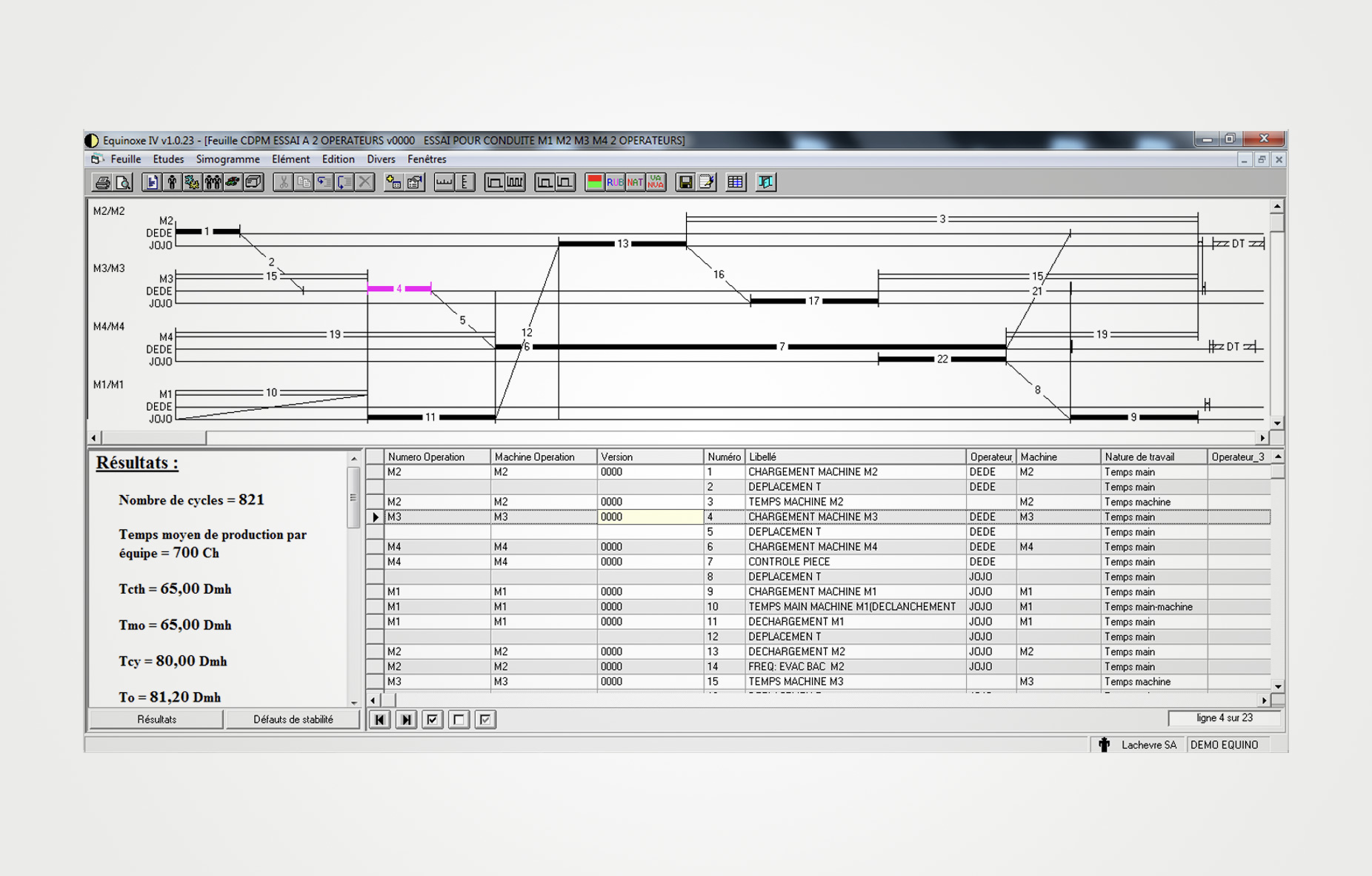This screenshot has height=876, width=1372.
Task: Click the single cycle waveform icon
Action: coord(495,182)
